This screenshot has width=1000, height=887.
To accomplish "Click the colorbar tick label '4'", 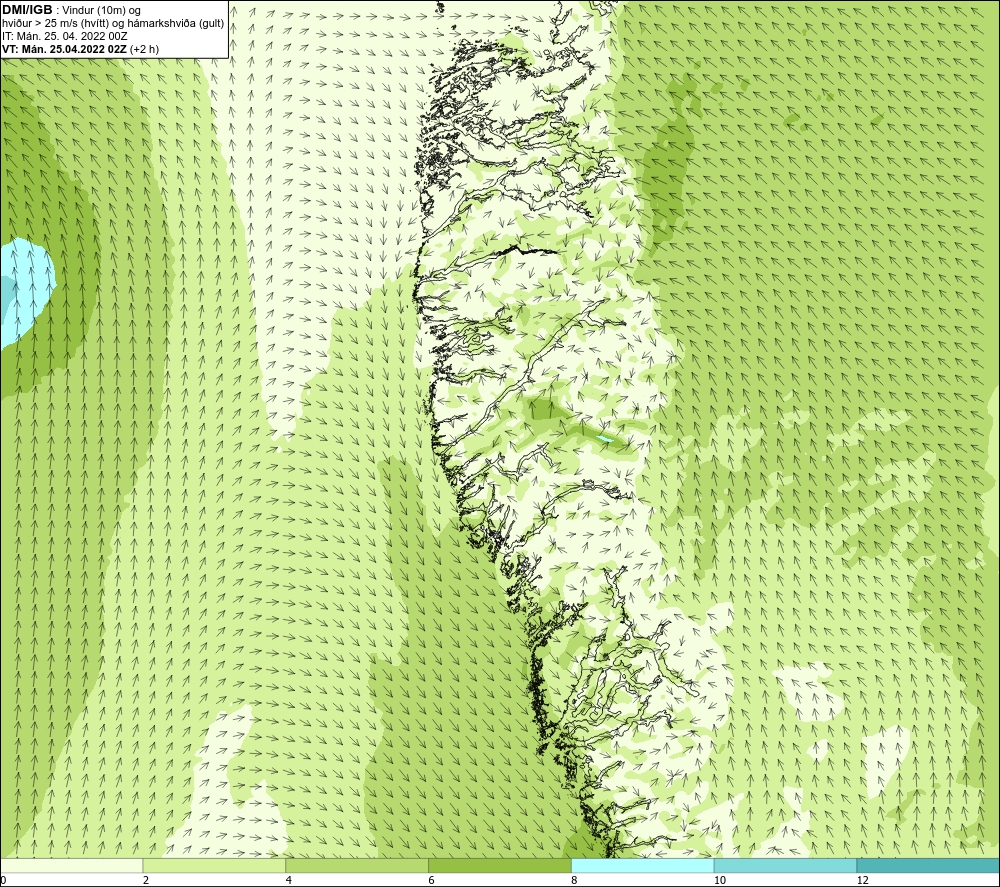I will point(289,880).
